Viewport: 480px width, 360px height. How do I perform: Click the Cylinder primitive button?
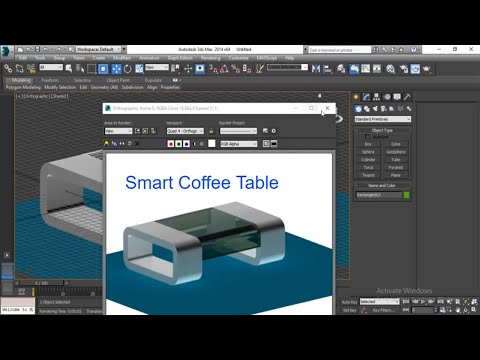pyautogui.click(x=368, y=159)
